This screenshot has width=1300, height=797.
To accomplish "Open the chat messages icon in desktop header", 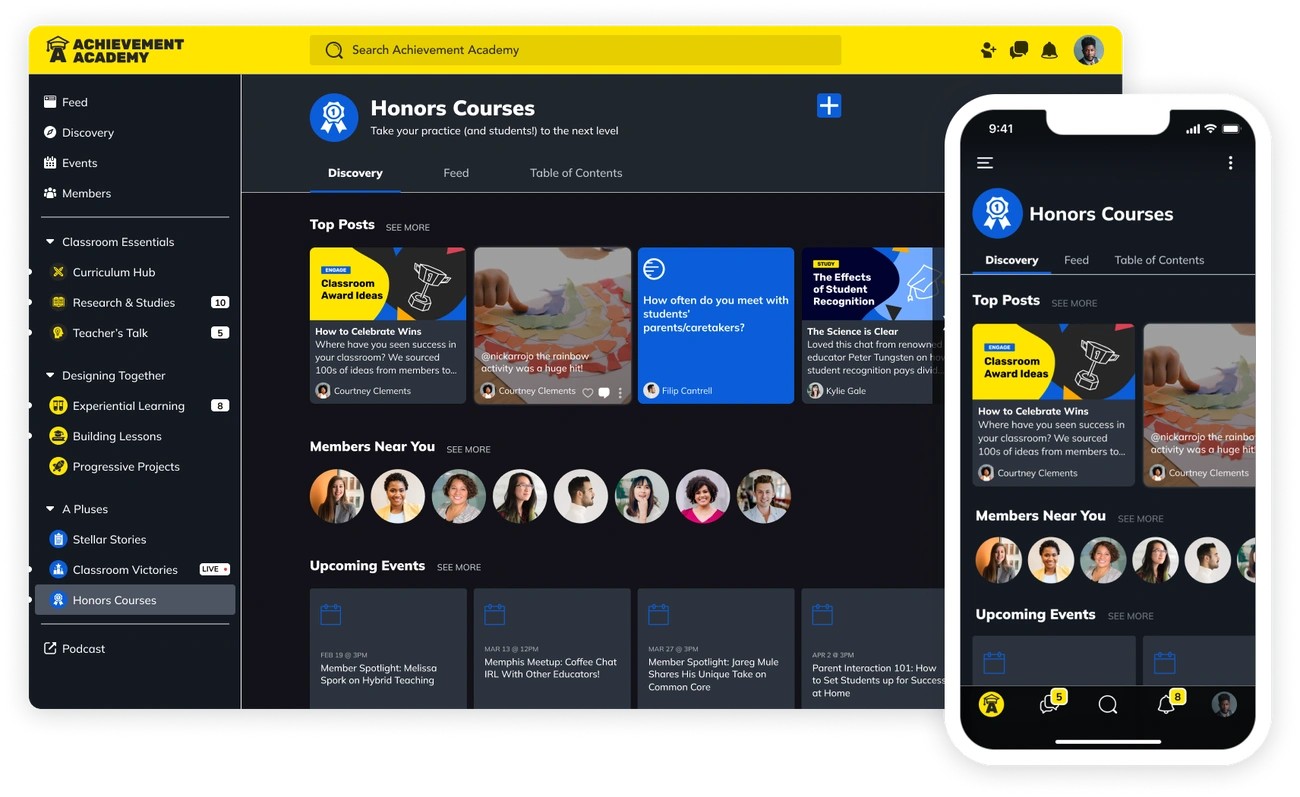I will pos(1018,50).
